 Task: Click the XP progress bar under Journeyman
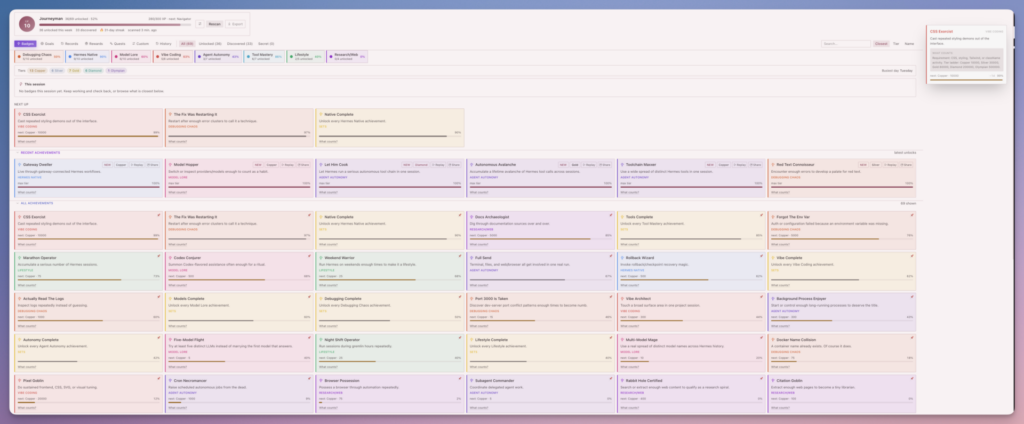tap(115, 25)
